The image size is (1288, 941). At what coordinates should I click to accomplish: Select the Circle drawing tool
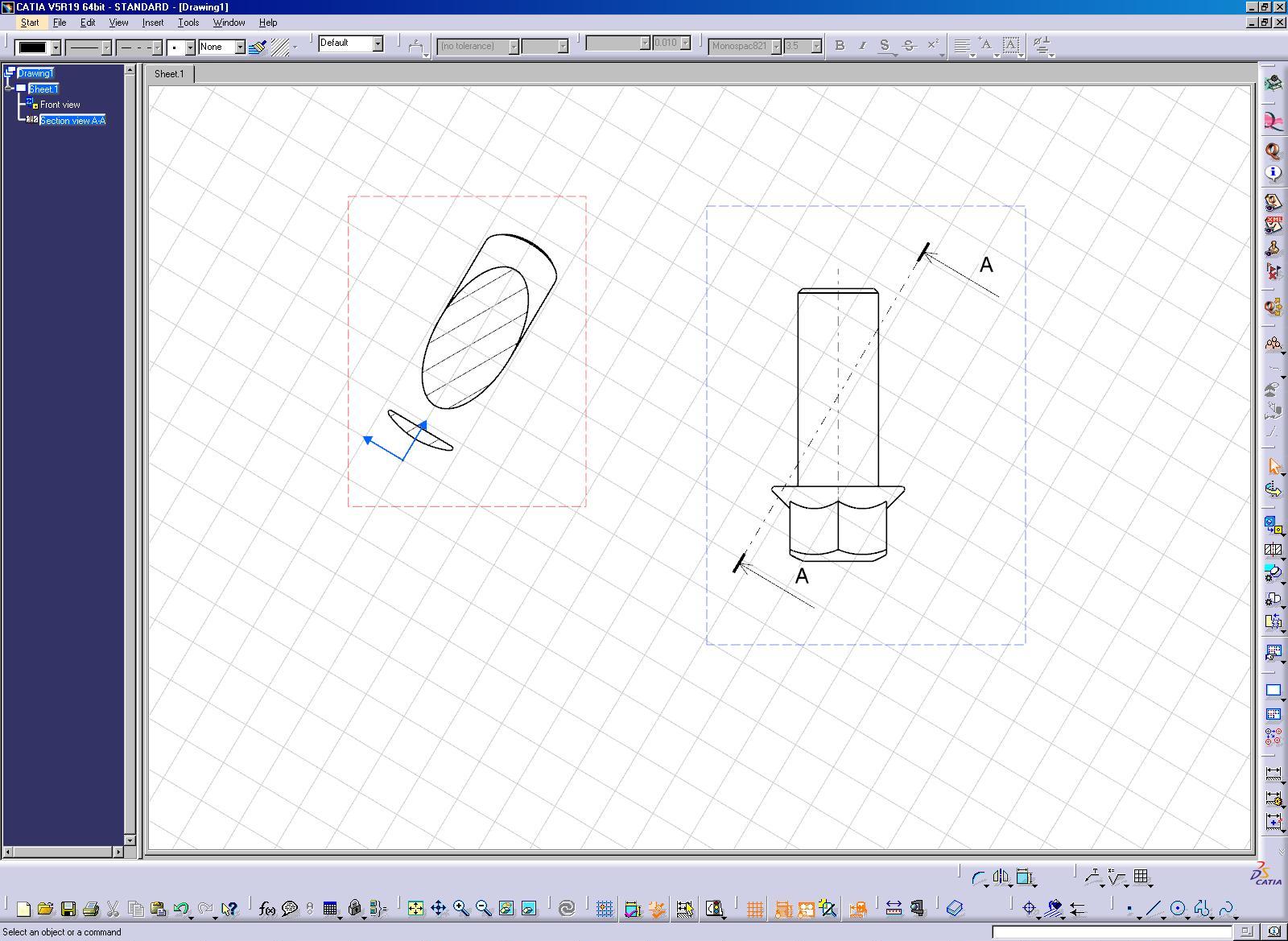coord(1178,910)
